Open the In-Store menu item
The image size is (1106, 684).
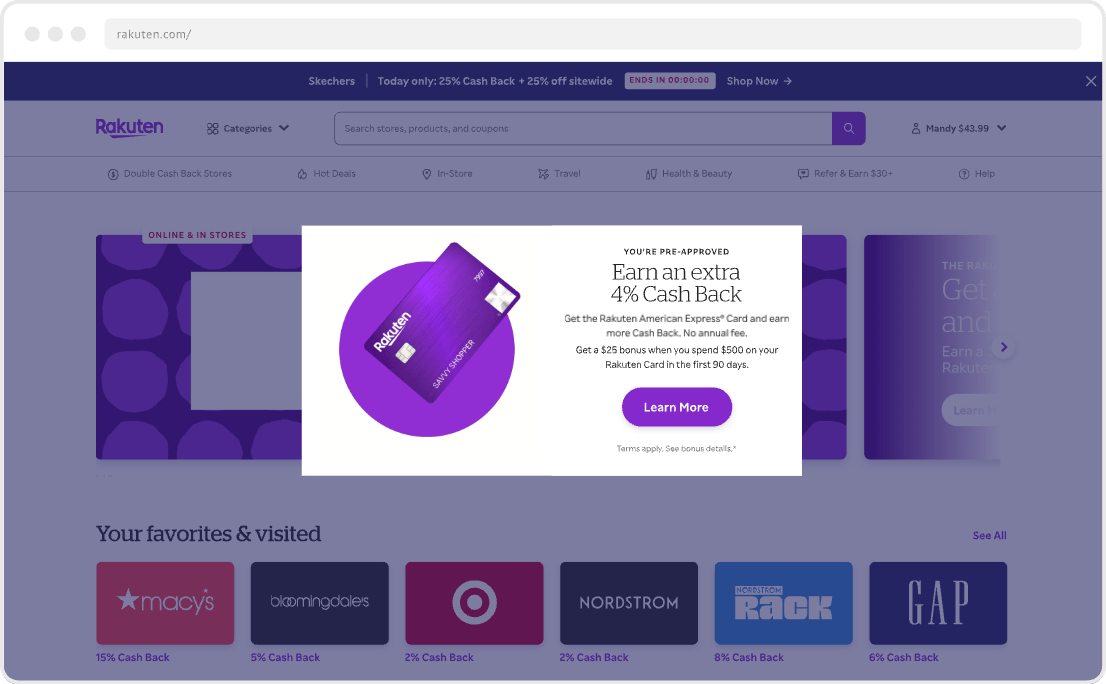(x=447, y=173)
